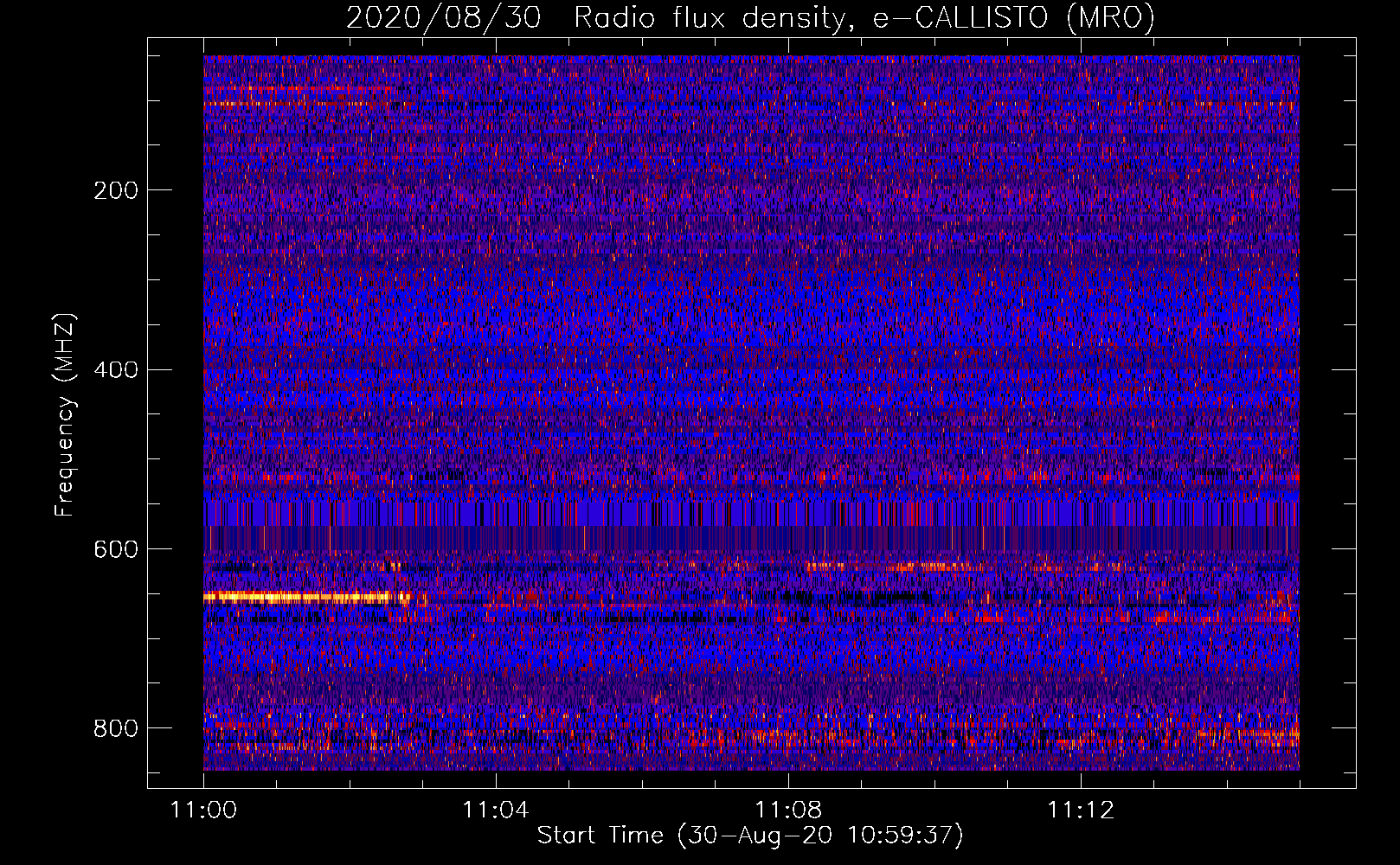Click the 'Start Time (30-Aug-20 10:59:37)' label
The height and width of the screenshot is (865, 1400).
[x=750, y=836]
